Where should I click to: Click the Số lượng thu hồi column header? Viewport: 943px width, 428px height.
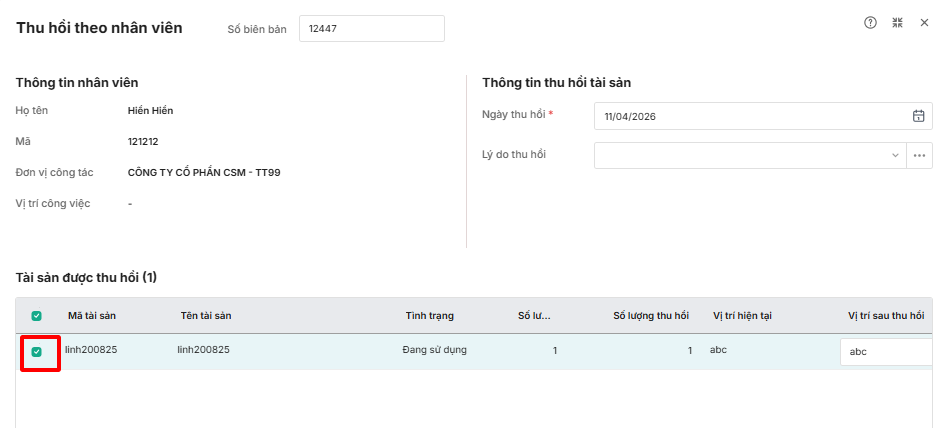coord(651,316)
